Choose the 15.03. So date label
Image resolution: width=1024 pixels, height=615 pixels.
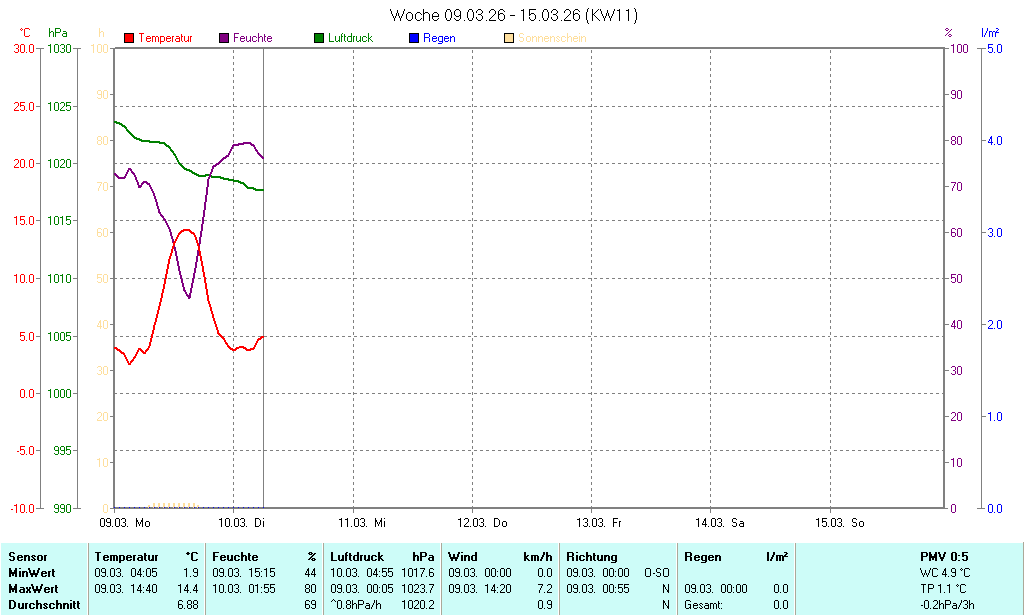[840, 523]
